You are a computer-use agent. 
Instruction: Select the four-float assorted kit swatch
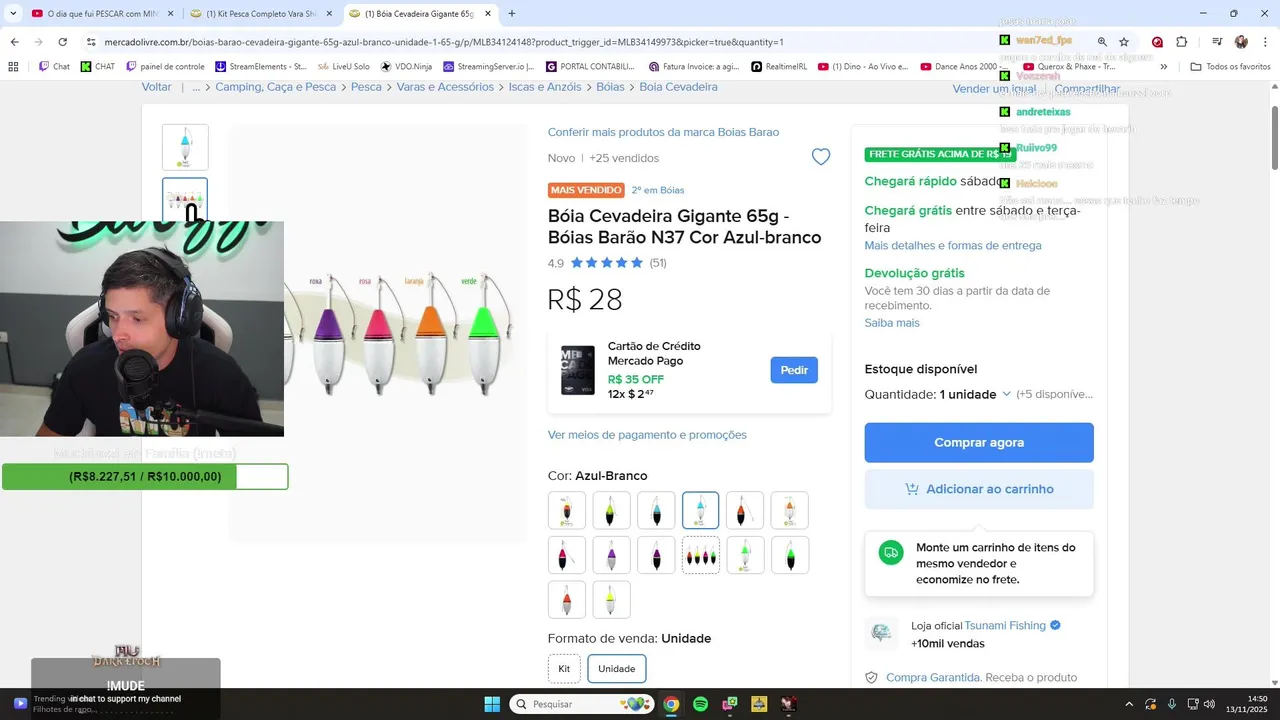click(x=700, y=555)
